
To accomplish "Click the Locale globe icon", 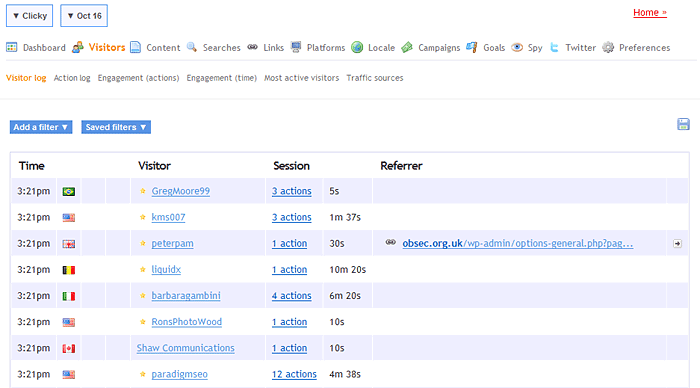I will coord(357,47).
